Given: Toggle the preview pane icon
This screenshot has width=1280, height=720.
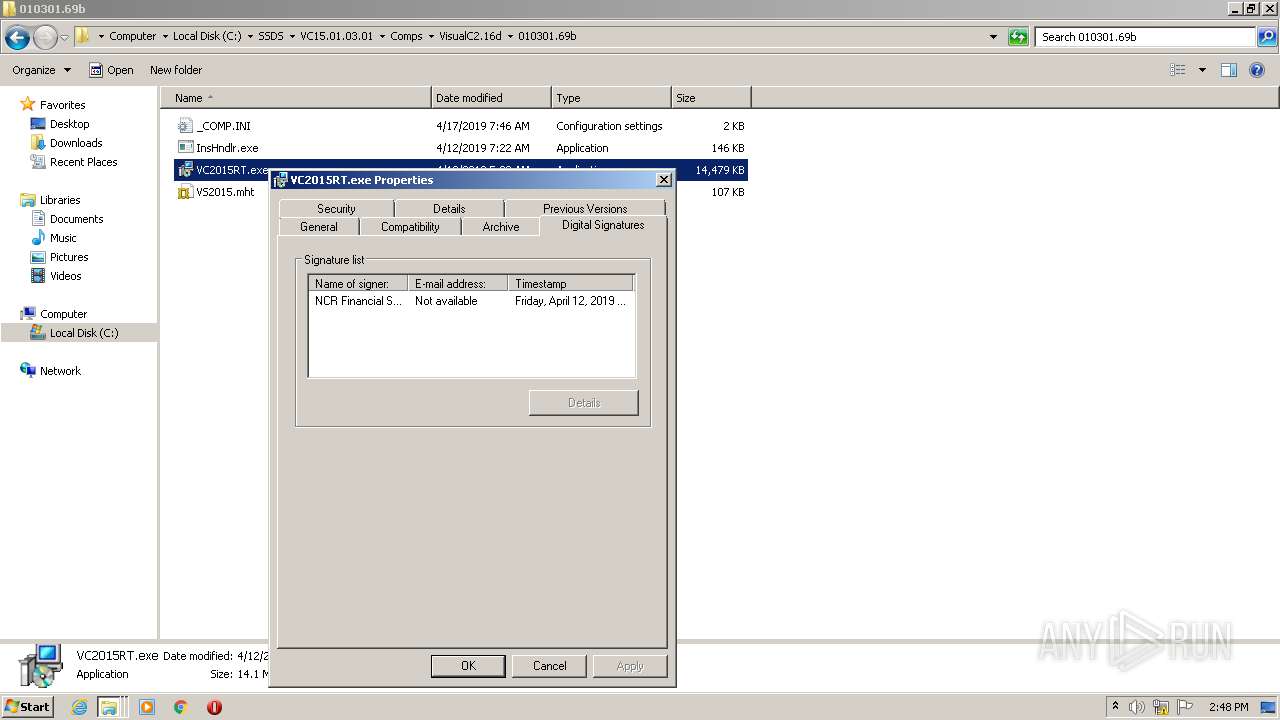Looking at the screenshot, I should [1229, 70].
